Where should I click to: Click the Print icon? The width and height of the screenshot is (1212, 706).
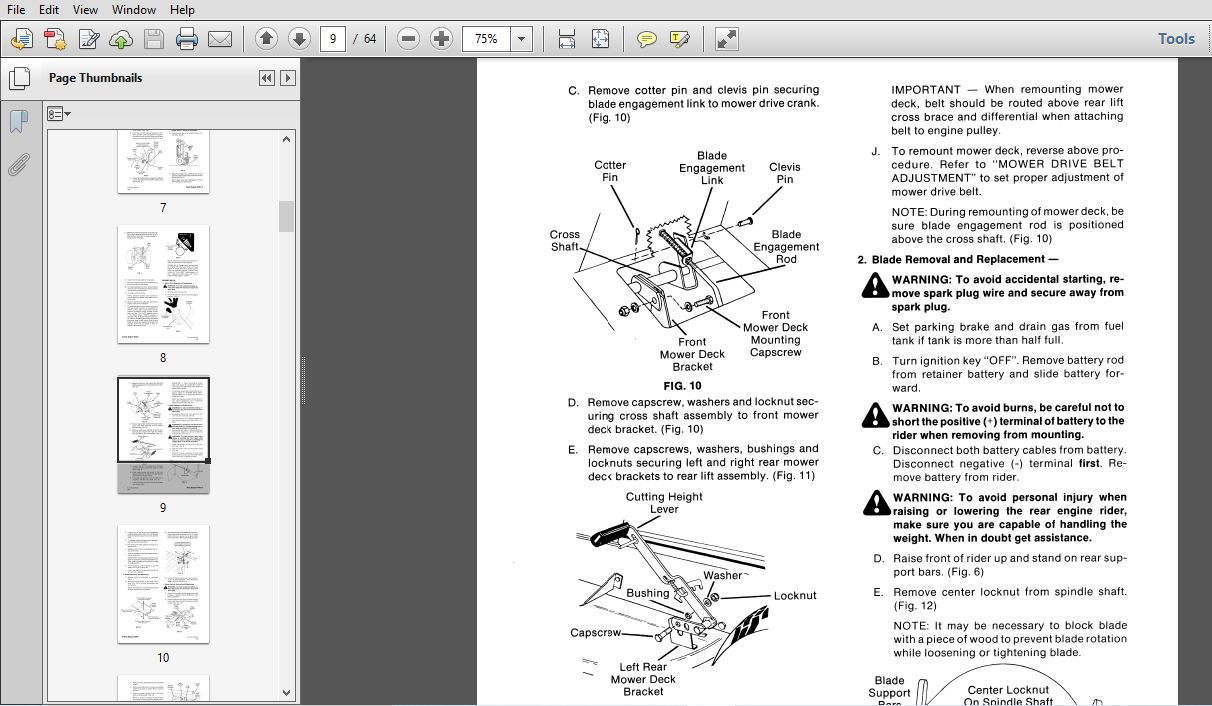pos(187,39)
